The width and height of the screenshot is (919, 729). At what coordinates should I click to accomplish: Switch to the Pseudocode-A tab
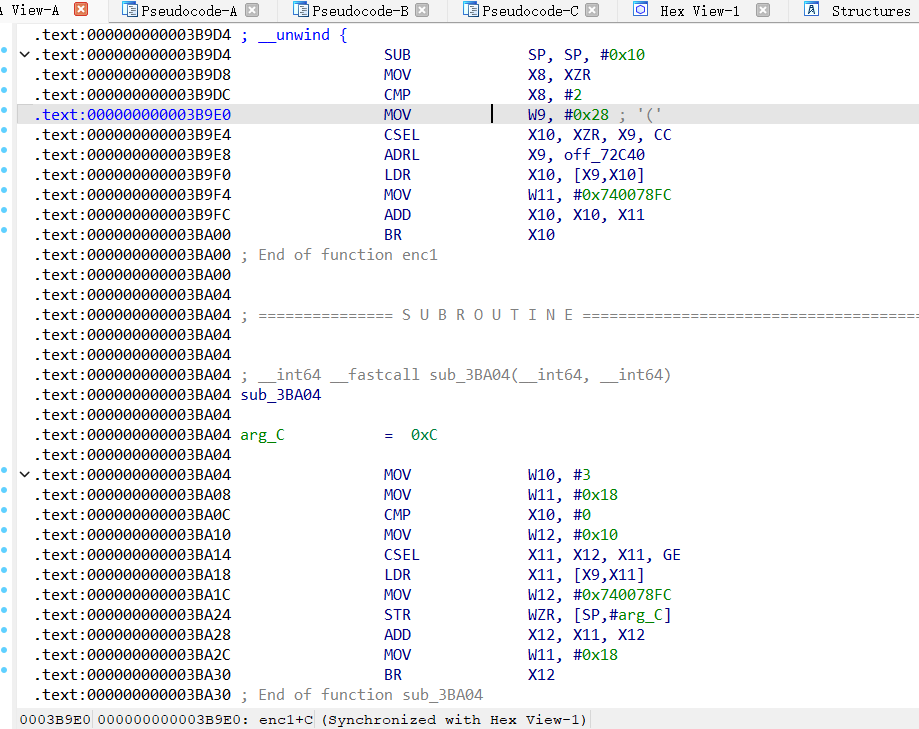click(189, 11)
